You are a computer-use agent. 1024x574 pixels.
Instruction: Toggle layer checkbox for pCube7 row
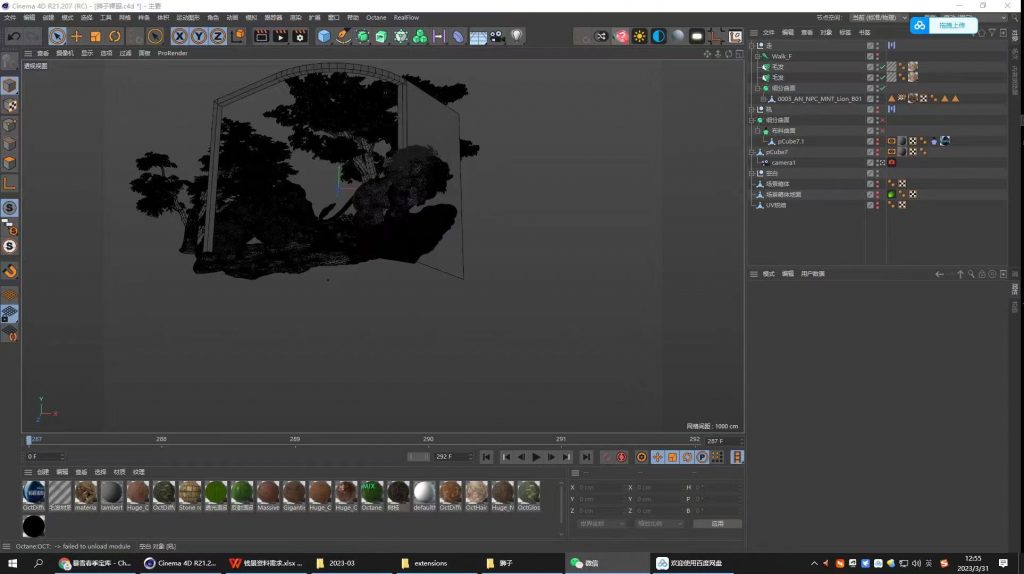870,151
